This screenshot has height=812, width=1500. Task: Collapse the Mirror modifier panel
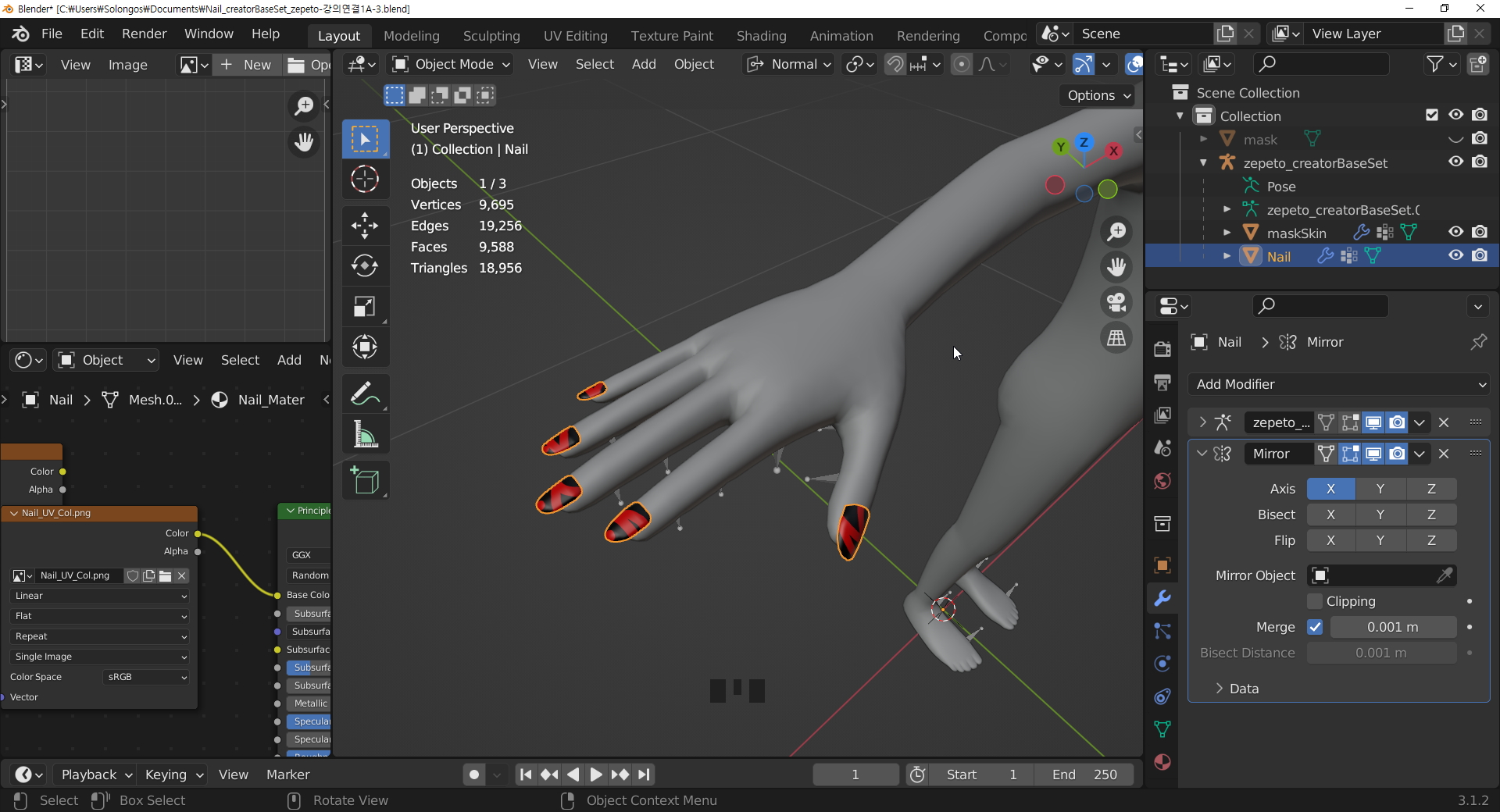tap(1202, 454)
